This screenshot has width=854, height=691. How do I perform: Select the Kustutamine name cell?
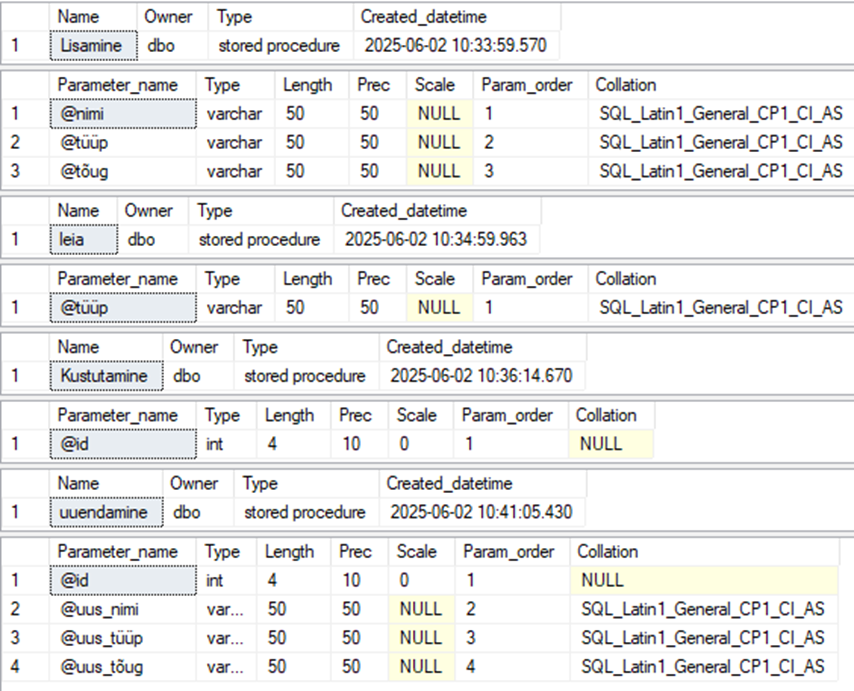pos(105,376)
